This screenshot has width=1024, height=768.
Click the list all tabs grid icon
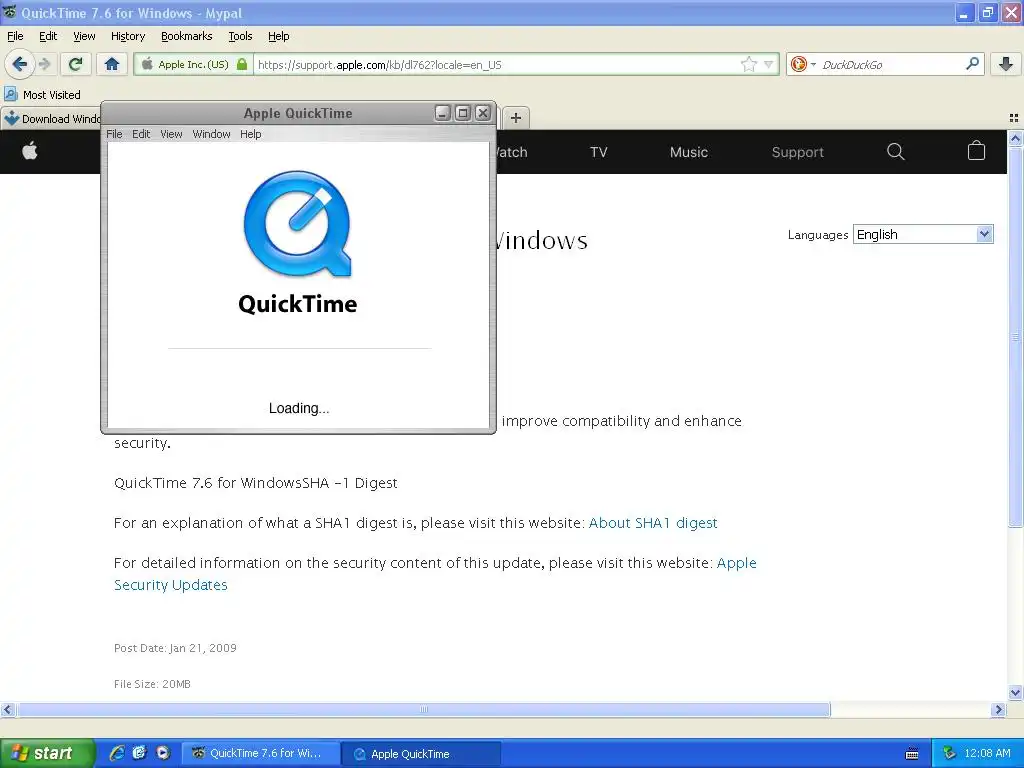click(x=1014, y=118)
